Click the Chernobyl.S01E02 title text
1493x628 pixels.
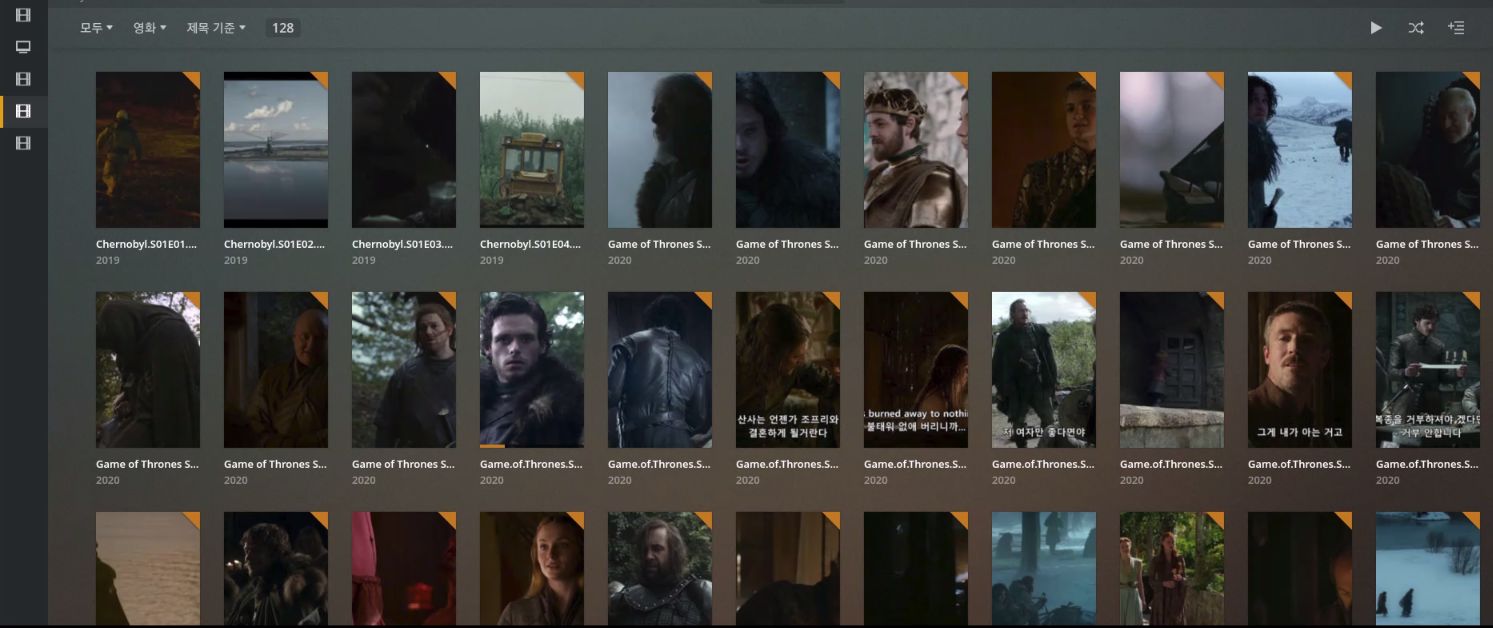pos(275,244)
